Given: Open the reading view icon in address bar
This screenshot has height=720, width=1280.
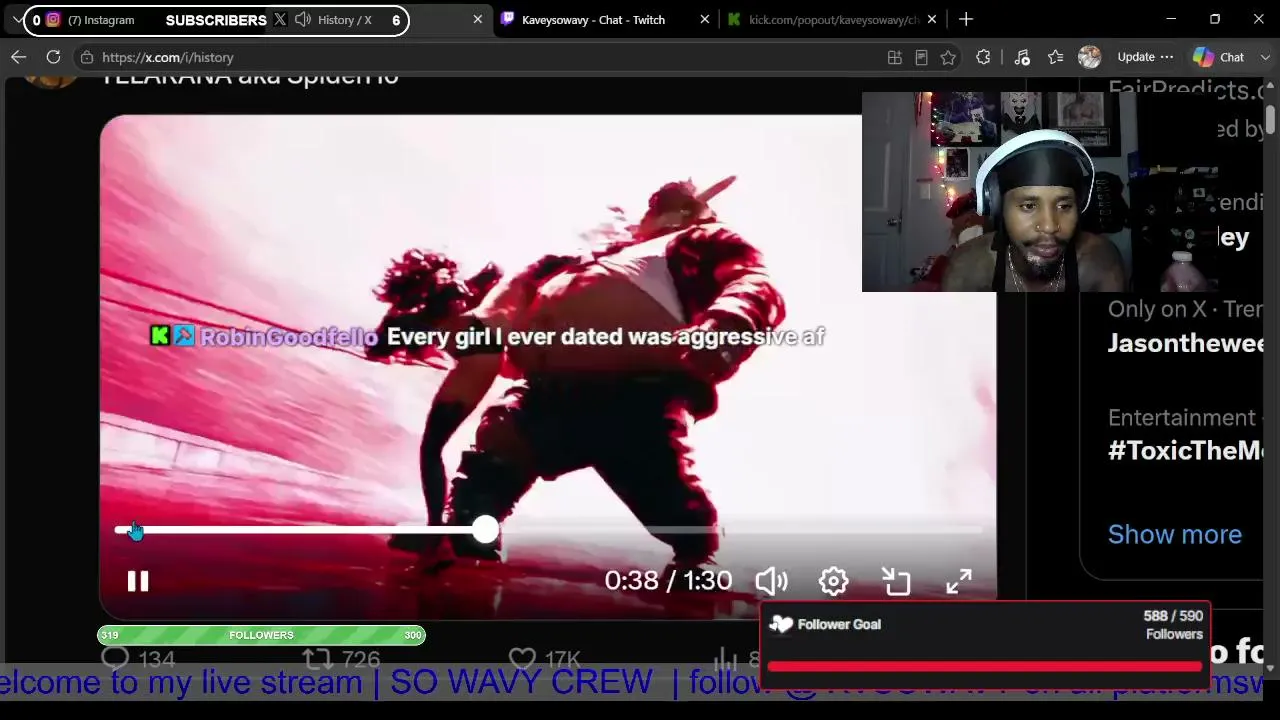Looking at the screenshot, I should [921, 57].
